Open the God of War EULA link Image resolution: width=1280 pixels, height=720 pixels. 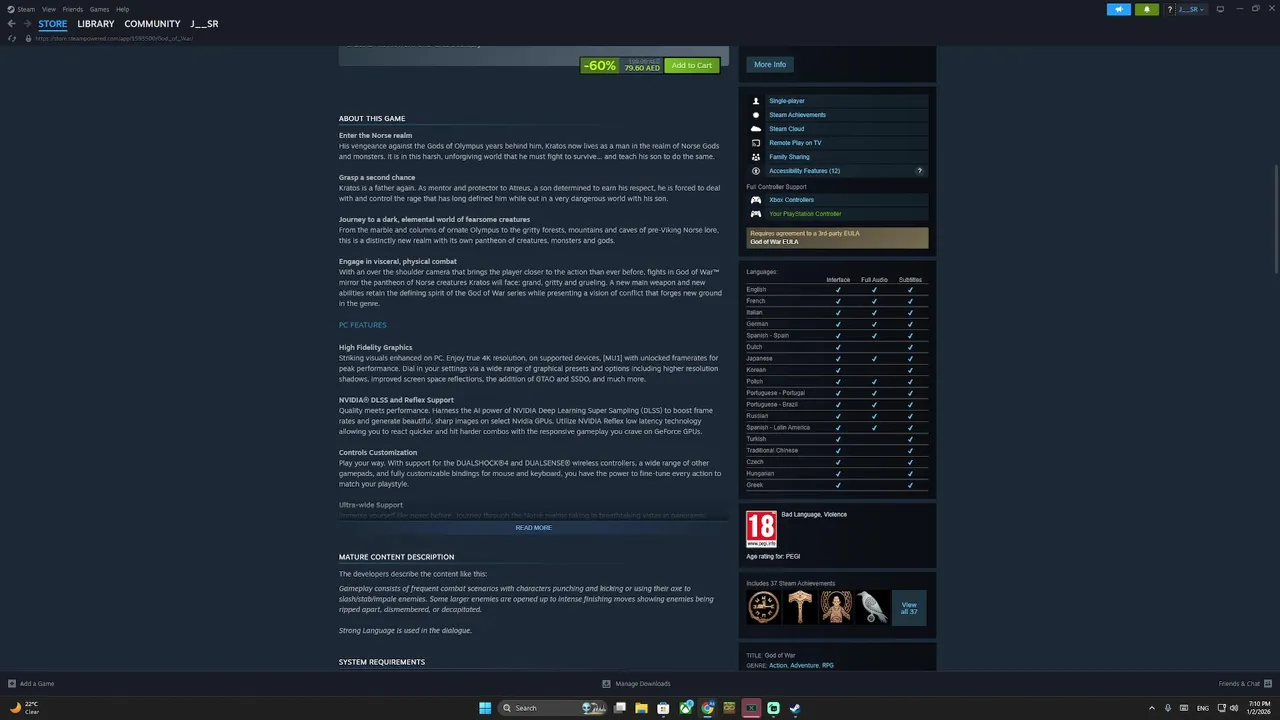tap(774, 242)
